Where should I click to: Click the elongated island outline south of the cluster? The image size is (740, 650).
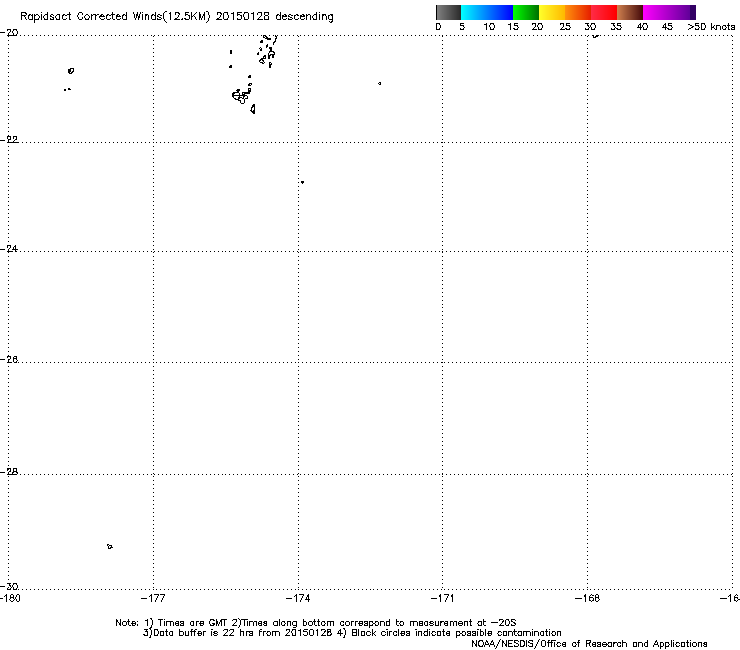coord(253,109)
